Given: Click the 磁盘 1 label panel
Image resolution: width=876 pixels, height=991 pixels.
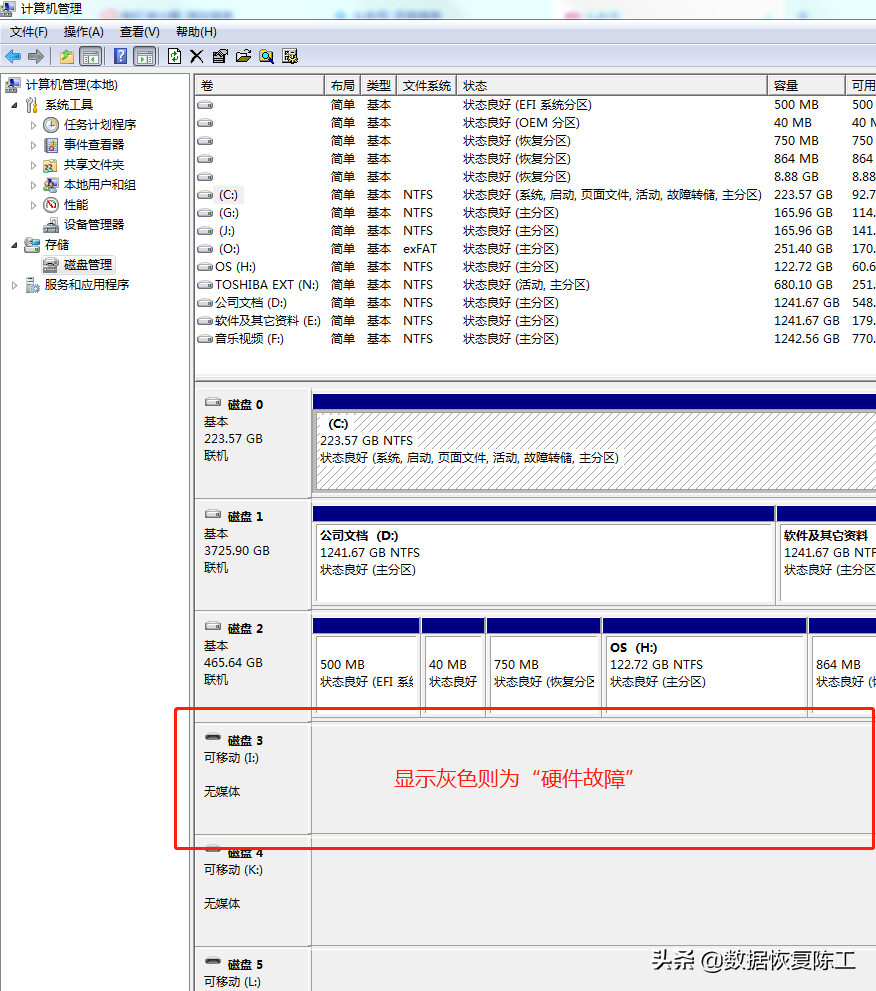Looking at the screenshot, I should [253, 554].
